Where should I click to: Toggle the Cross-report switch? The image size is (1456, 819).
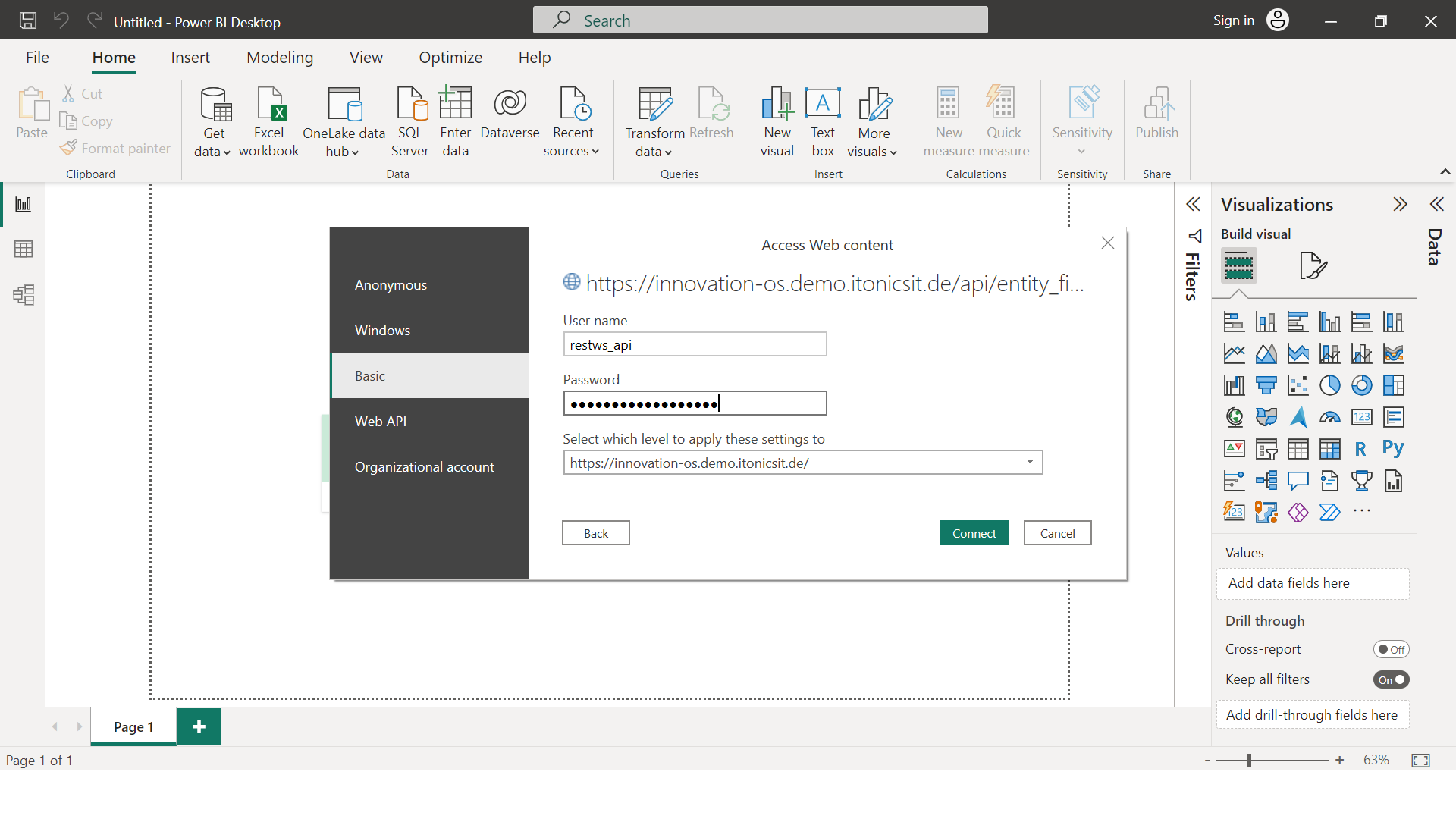[1391, 649]
